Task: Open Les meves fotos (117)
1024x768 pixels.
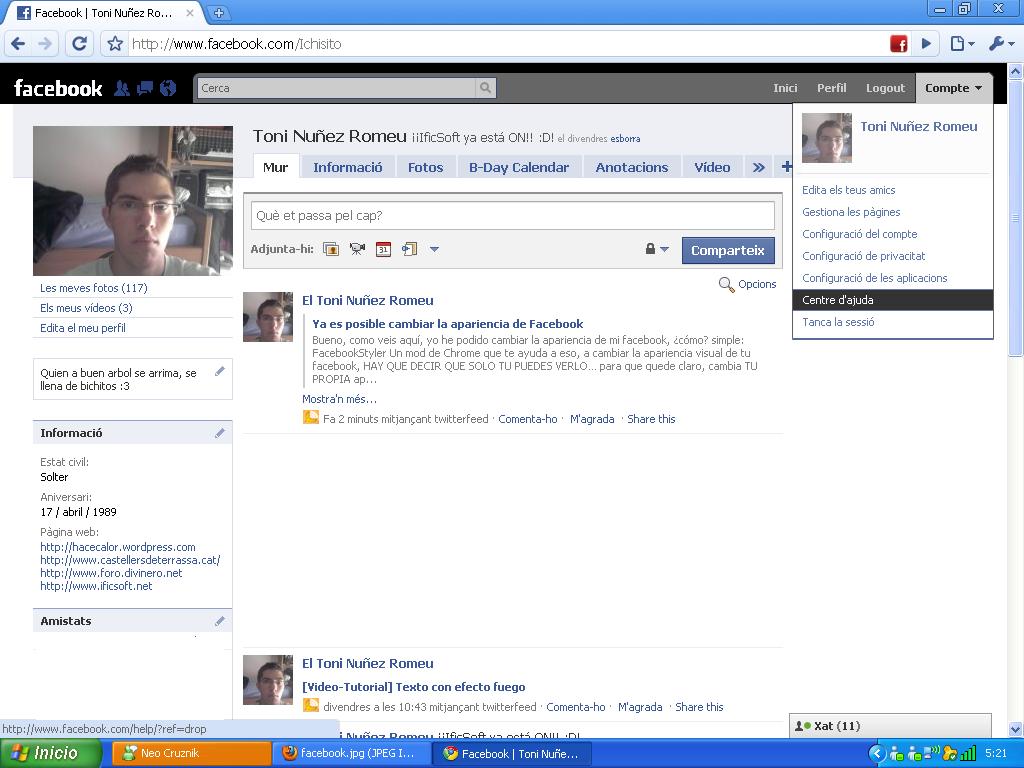Action: (93, 288)
